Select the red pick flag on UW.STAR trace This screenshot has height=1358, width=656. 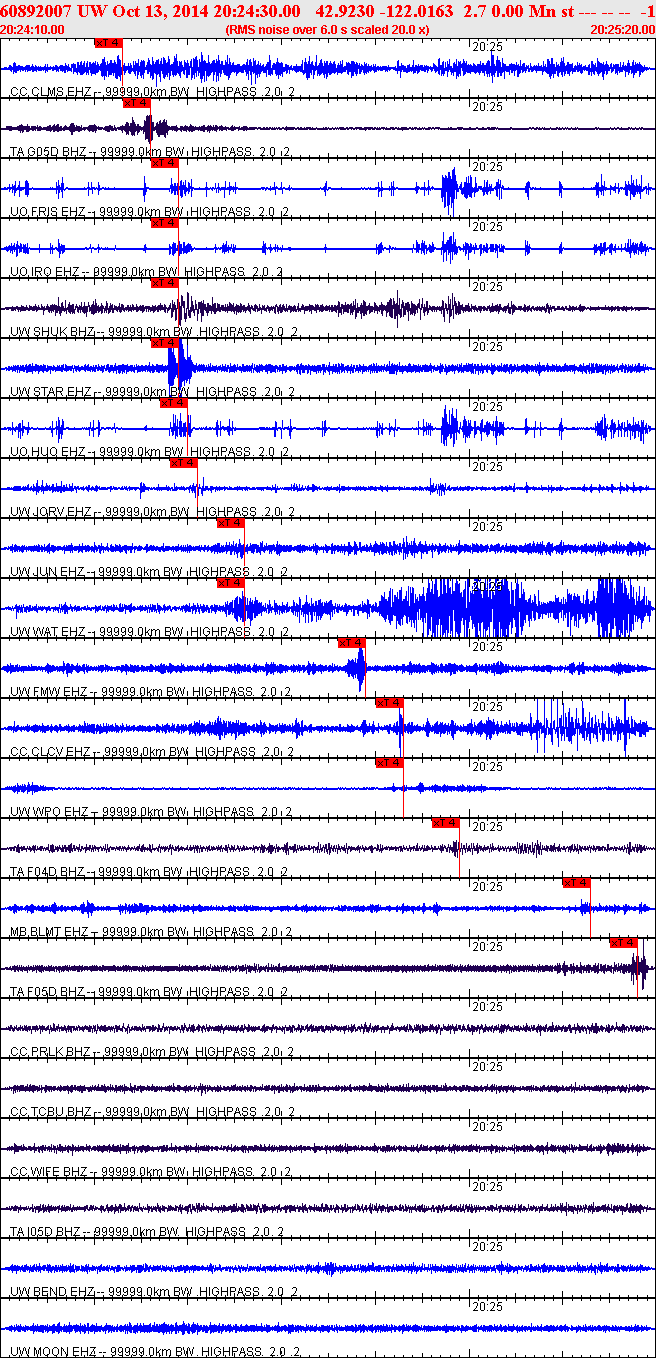pyautogui.click(x=164, y=343)
